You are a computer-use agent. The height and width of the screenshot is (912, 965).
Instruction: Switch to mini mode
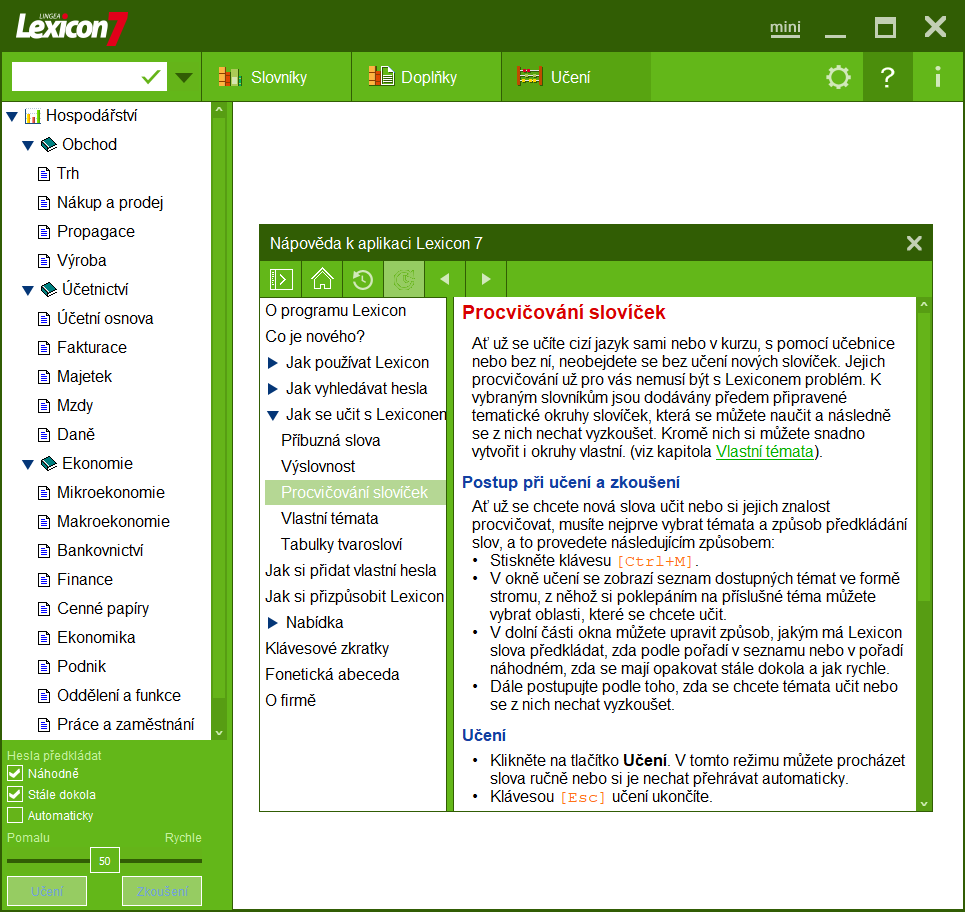[x=785, y=28]
